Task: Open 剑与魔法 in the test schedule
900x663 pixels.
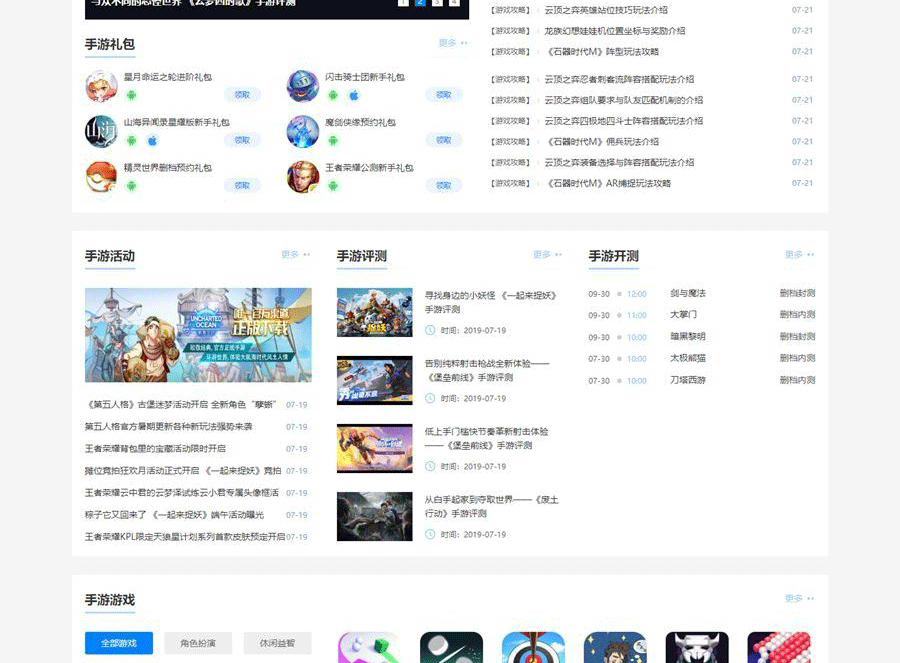Action: pos(688,293)
